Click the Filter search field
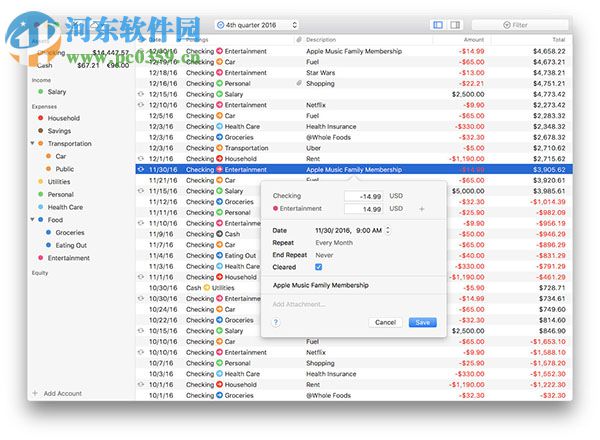This screenshot has height=440, width=600. pyautogui.click(x=520, y=25)
